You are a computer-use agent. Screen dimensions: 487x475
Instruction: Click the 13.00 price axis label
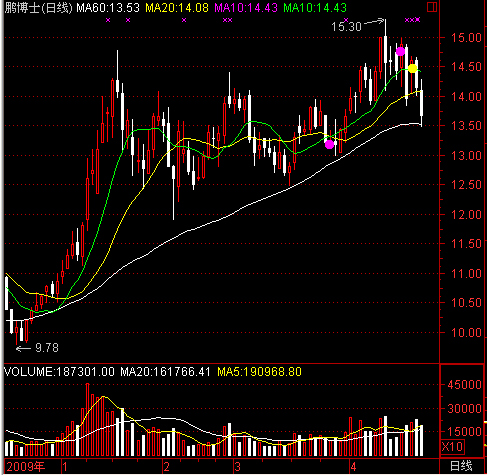[466, 155]
